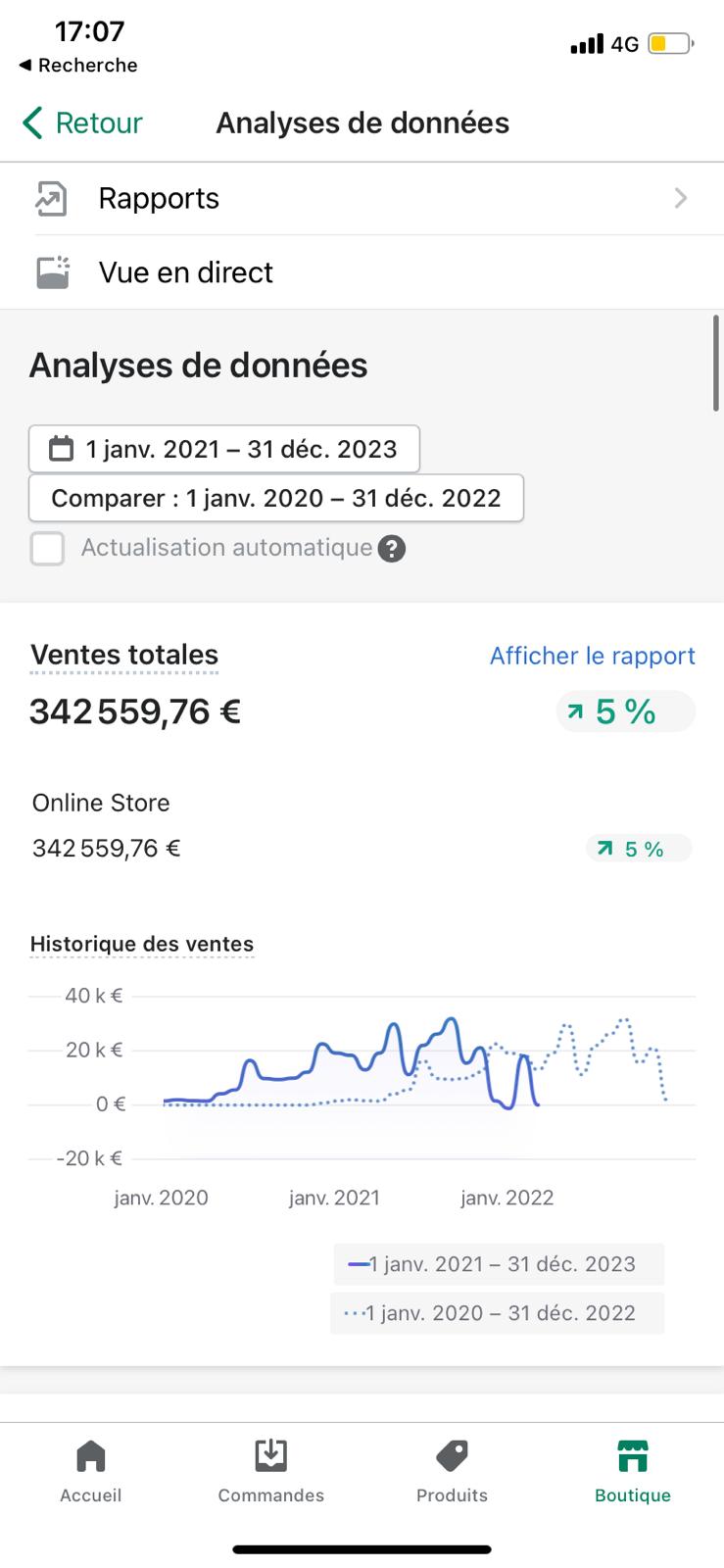The height and width of the screenshot is (1568, 724).
Task: Tap the Rapports chart icon
Action: (51, 199)
